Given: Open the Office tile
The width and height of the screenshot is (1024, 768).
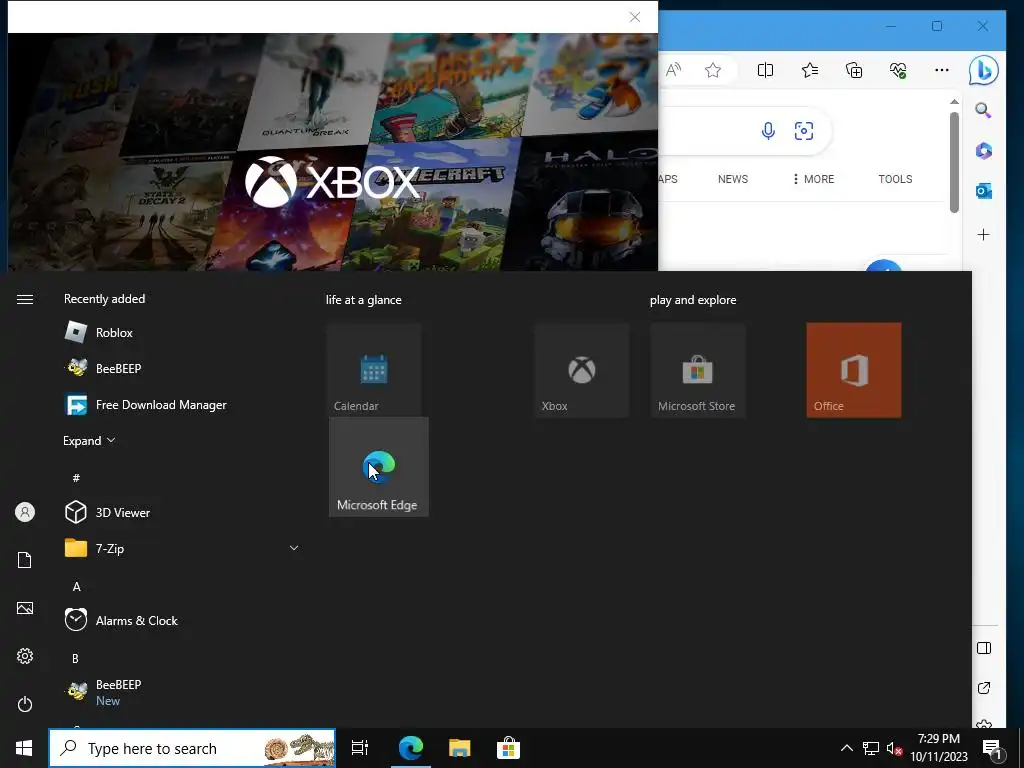Looking at the screenshot, I should point(854,370).
